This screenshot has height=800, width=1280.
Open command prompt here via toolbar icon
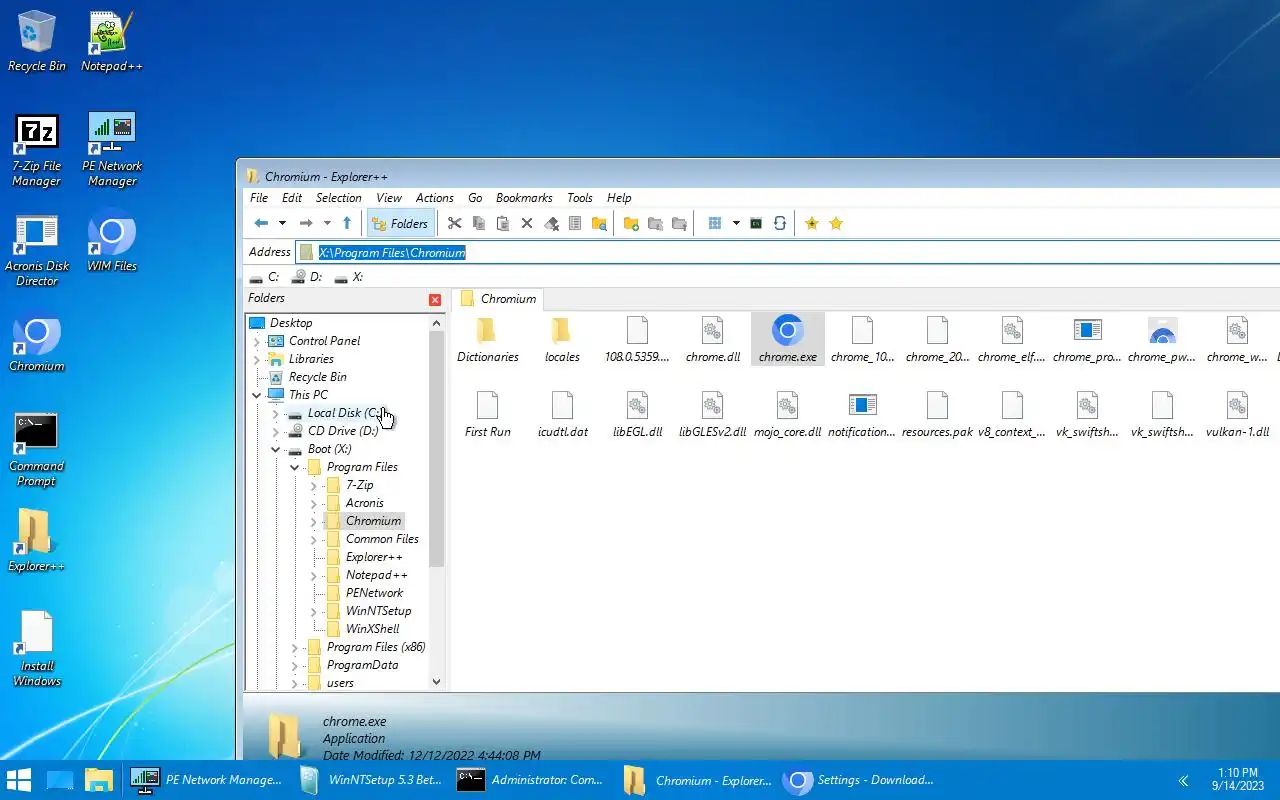pos(756,223)
